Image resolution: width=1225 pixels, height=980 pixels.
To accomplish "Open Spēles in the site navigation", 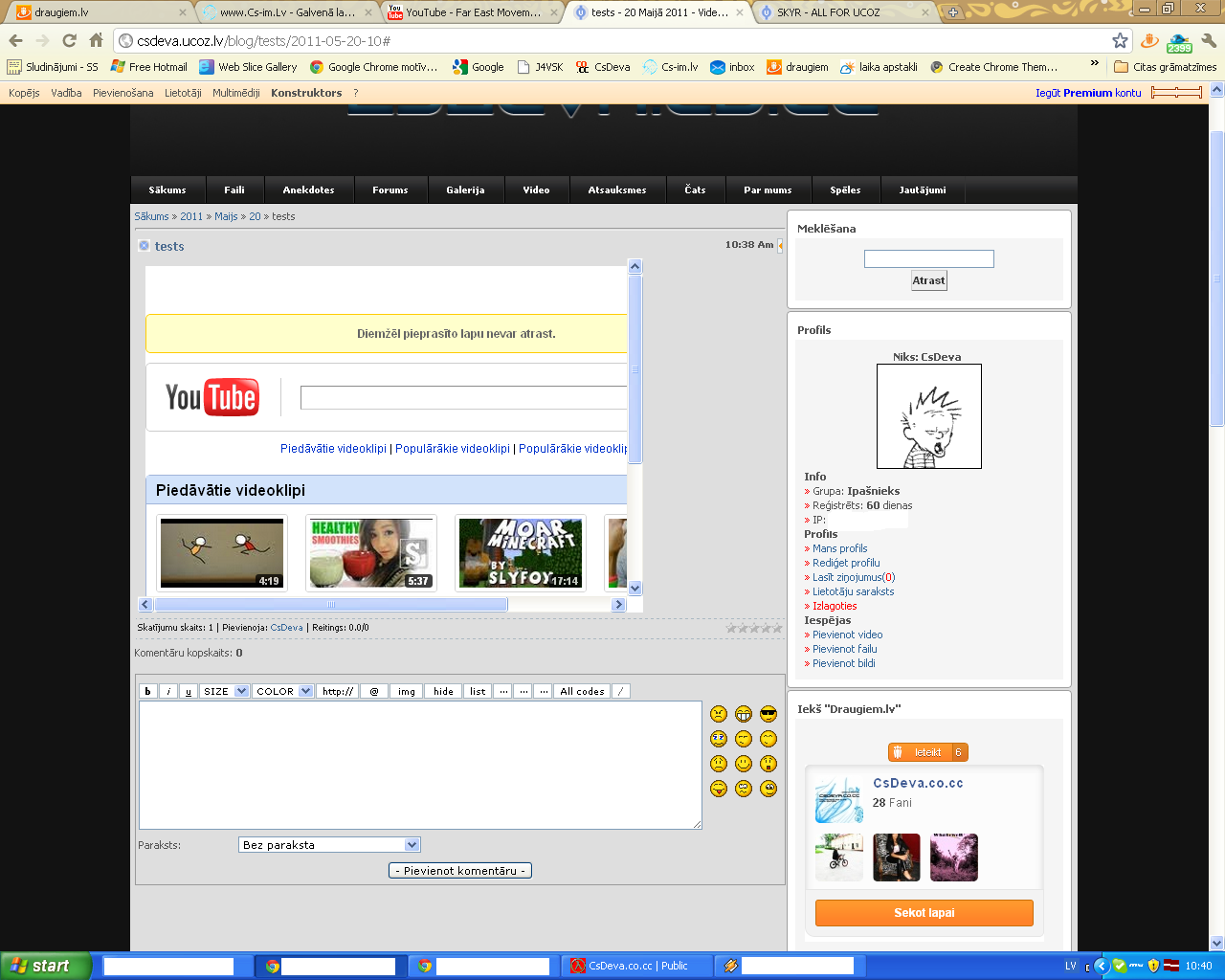I will click(845, 189).
